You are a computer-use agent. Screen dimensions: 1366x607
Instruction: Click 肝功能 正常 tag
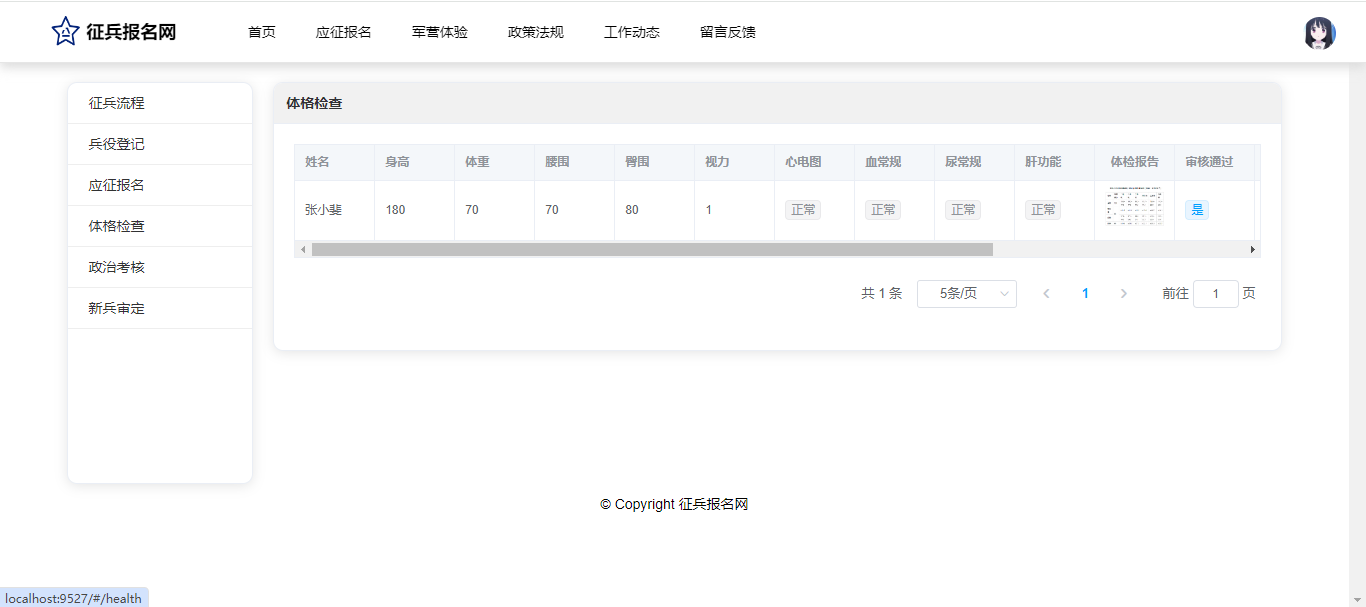click(1043, 210)
